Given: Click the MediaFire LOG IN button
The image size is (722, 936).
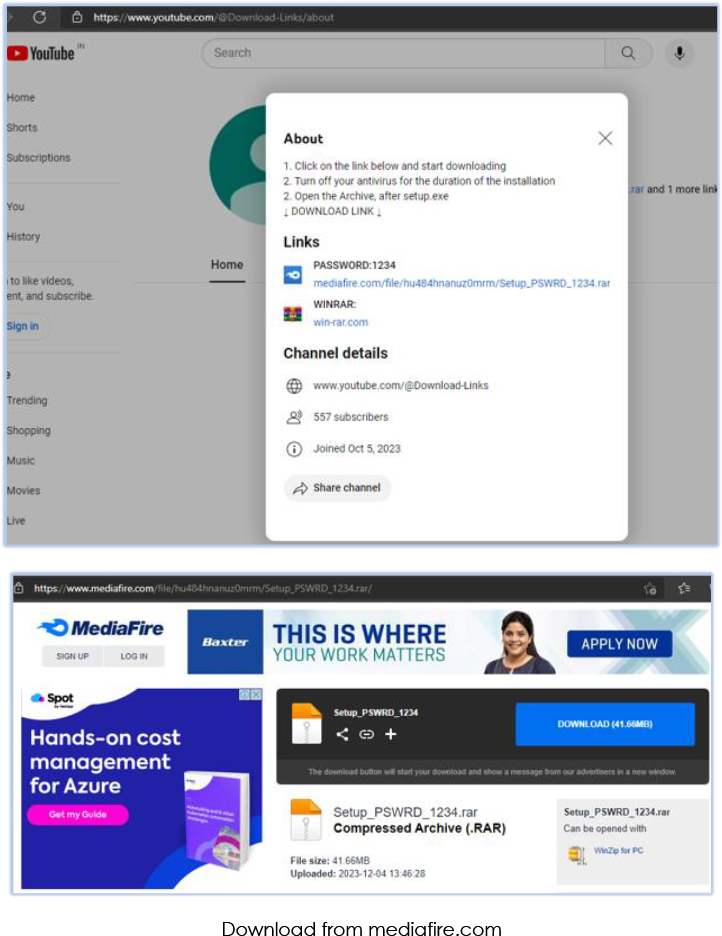Looking at the screenshot, I should coord(134,656).
